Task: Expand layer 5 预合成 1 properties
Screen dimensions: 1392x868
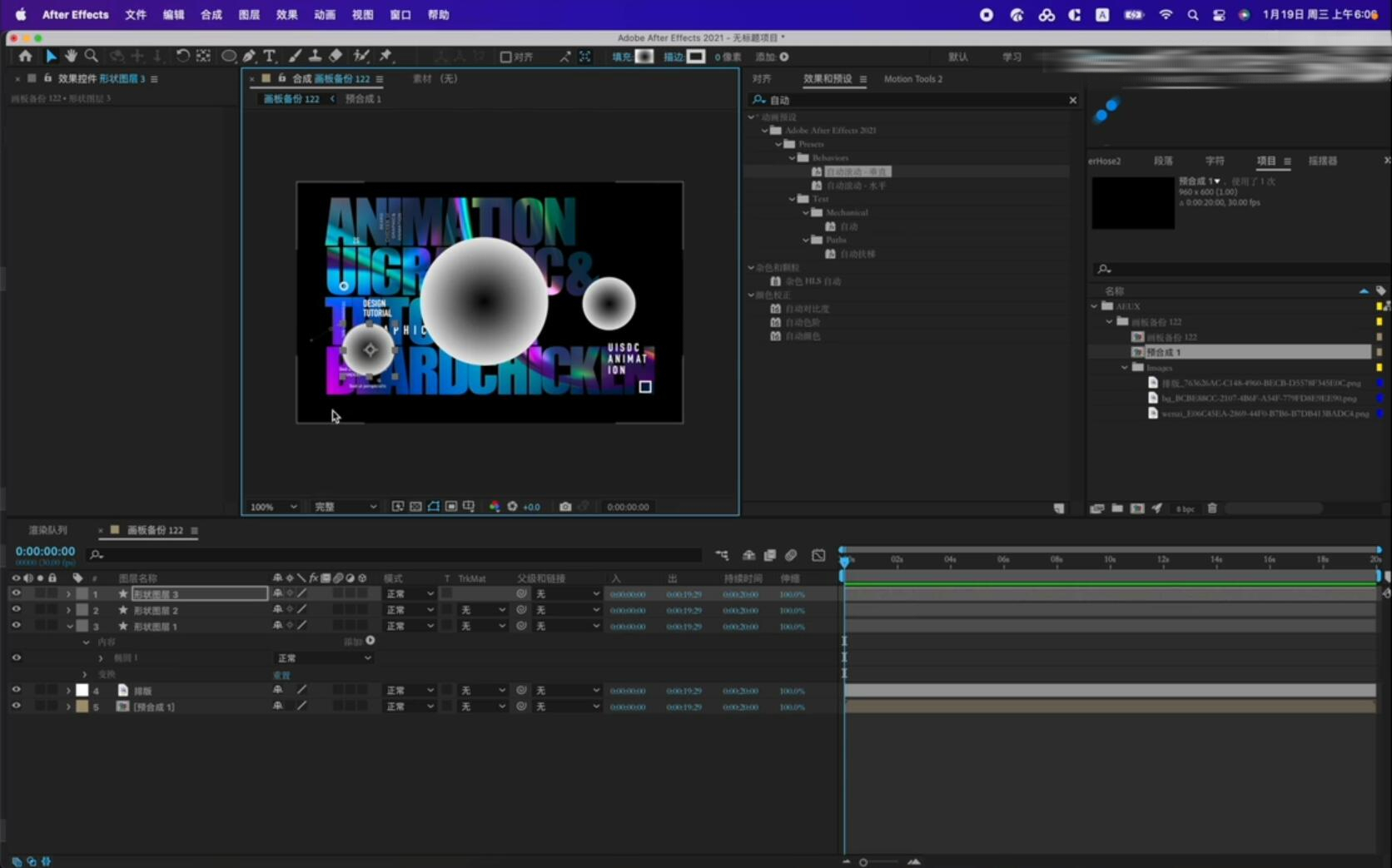Action: 68,707
